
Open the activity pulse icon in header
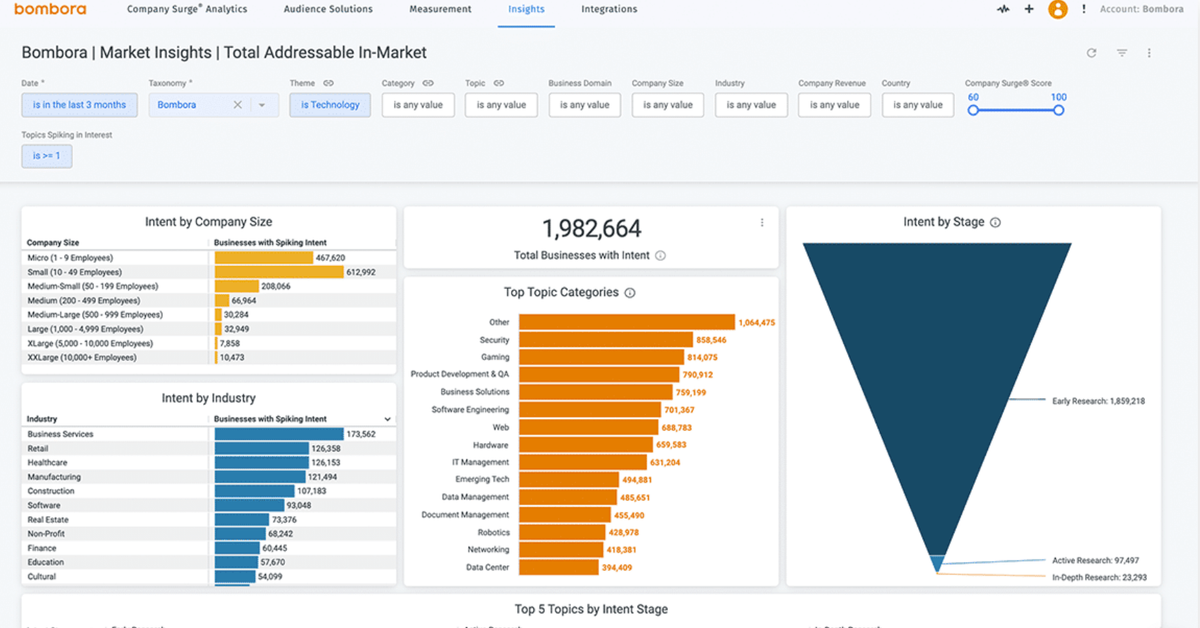pyautogui.click(x=1003, y=9)
